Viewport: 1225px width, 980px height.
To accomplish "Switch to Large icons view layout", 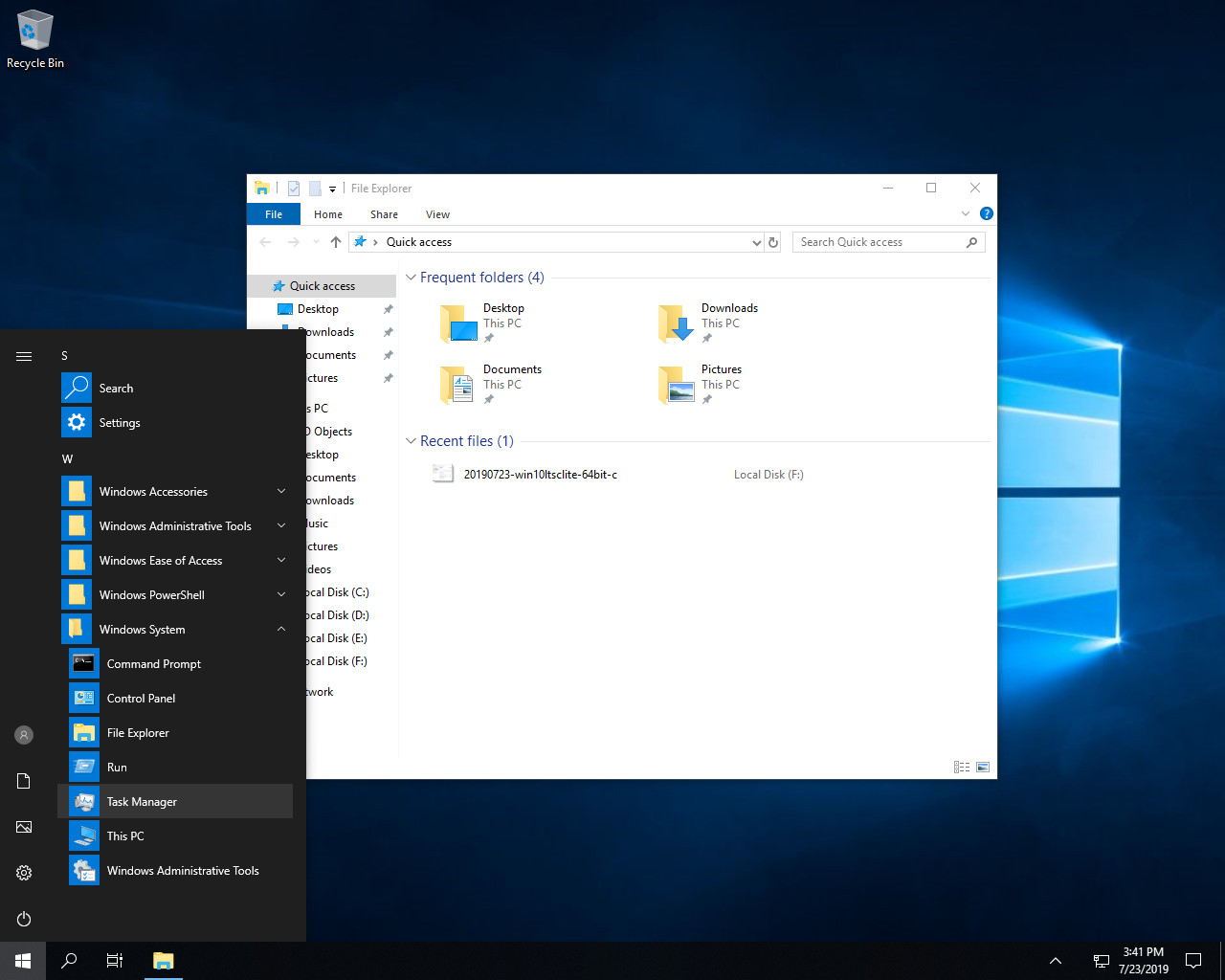I will (983, 768).
